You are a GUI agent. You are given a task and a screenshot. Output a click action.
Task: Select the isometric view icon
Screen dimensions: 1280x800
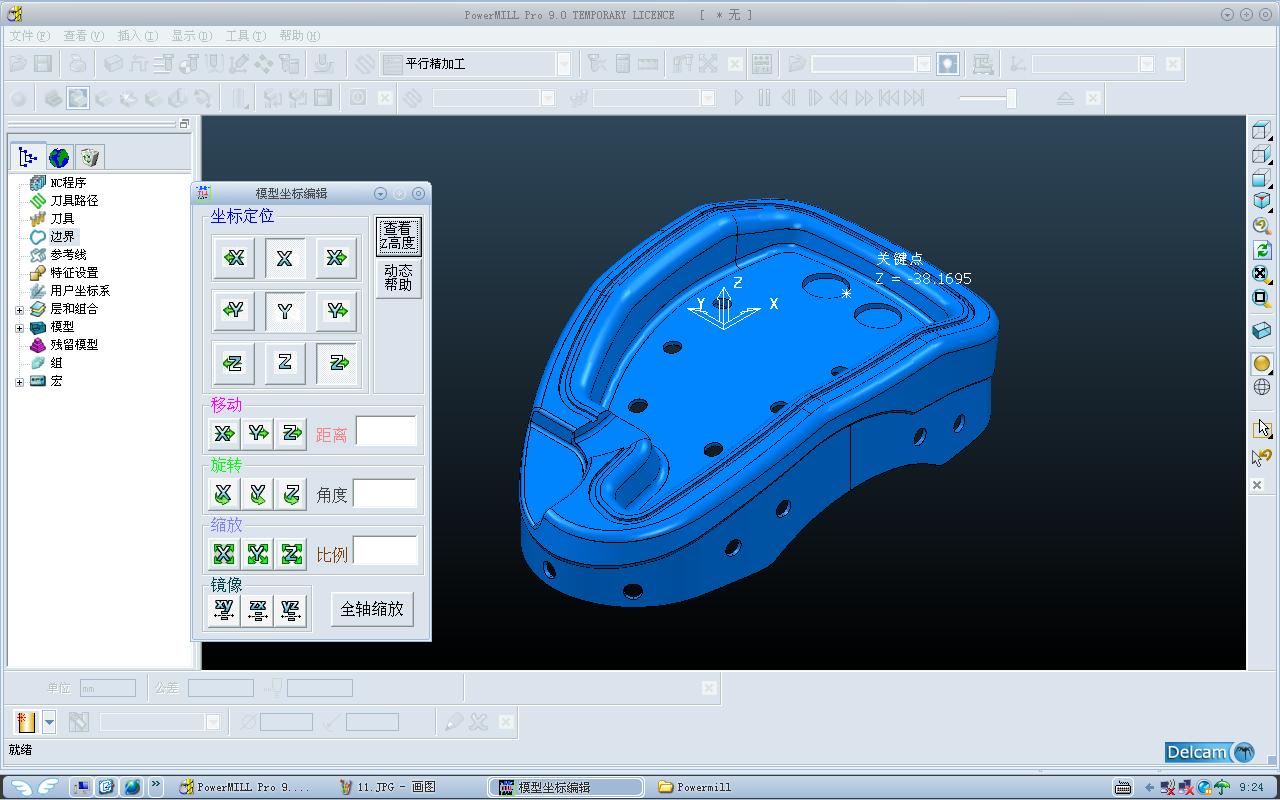pyautogui.click(x=1261, y=202)
